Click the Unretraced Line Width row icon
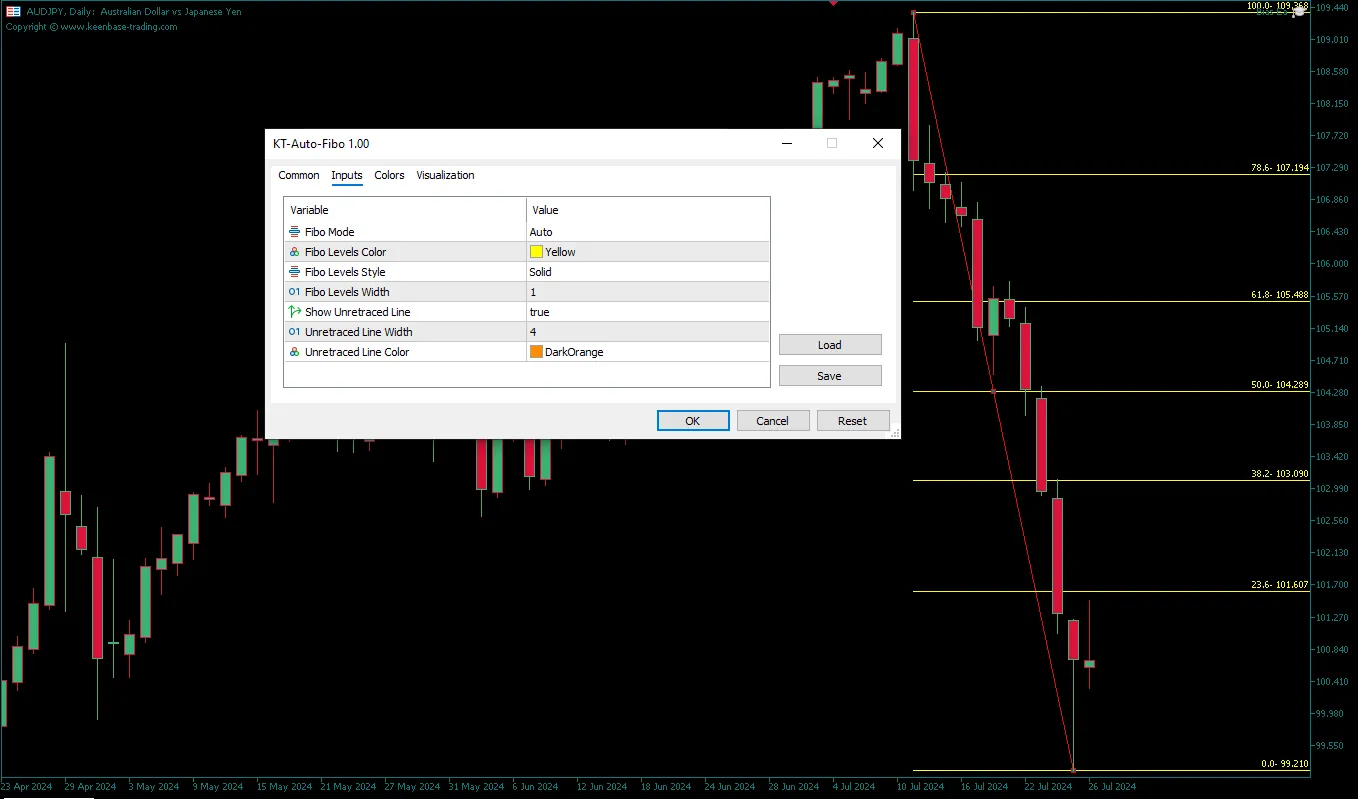The width and height of the screenshot is (1358, 799). pos(294,332)
